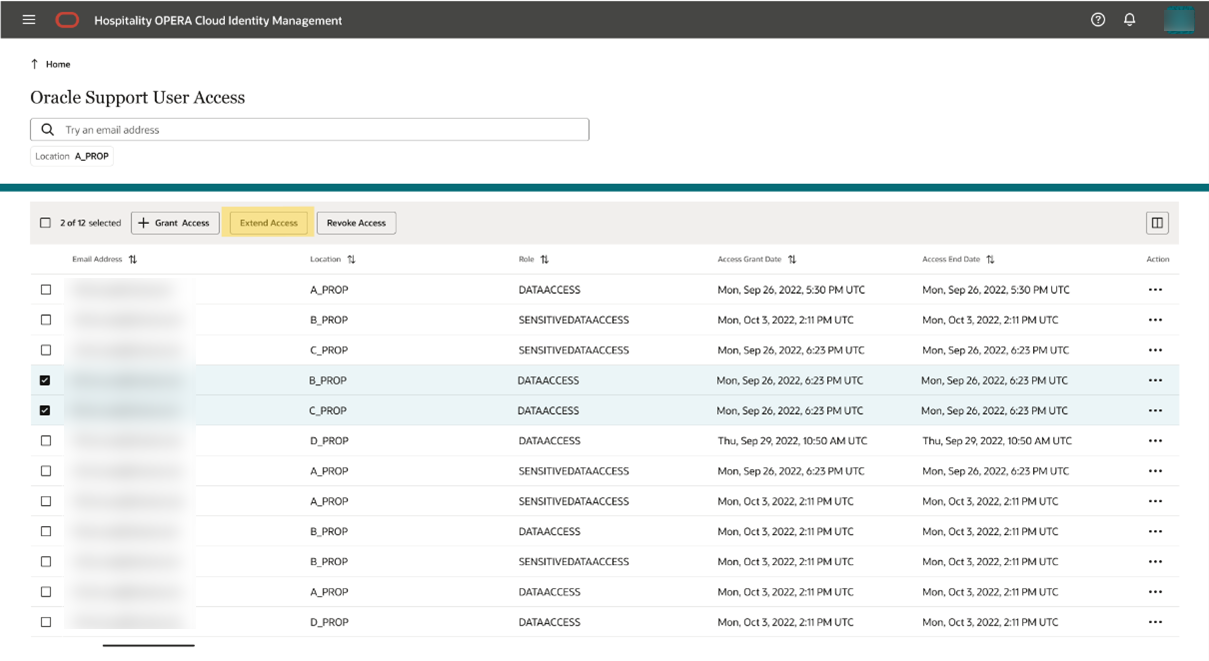Check the checkbox for the first D_PROP row
1209x661 pixels.
point(45,440)
